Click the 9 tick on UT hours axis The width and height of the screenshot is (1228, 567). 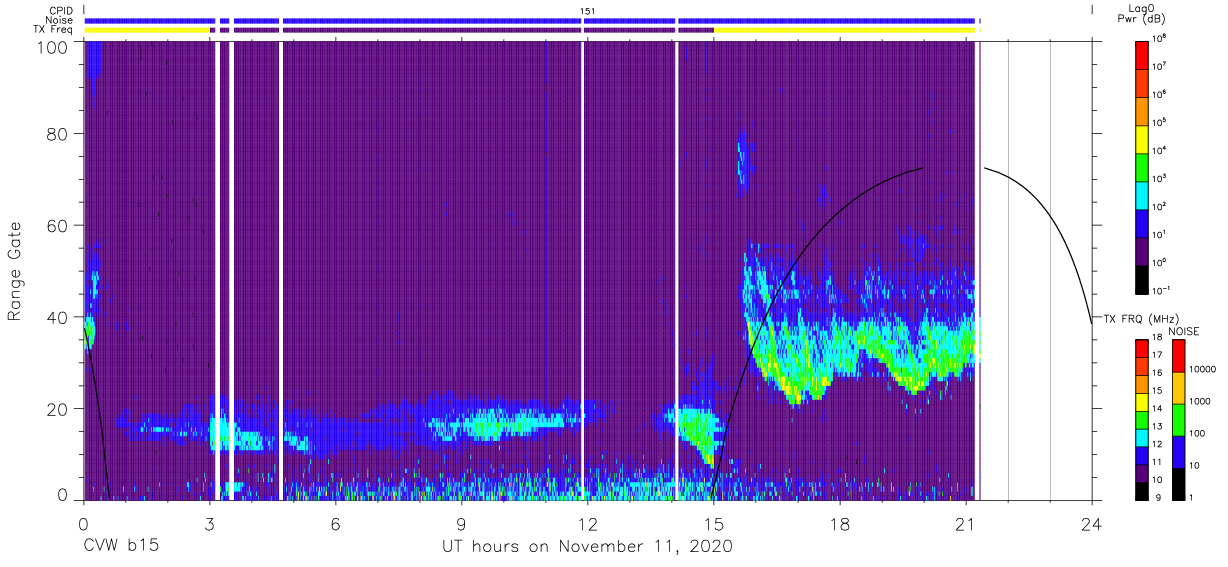click(462, 523)
